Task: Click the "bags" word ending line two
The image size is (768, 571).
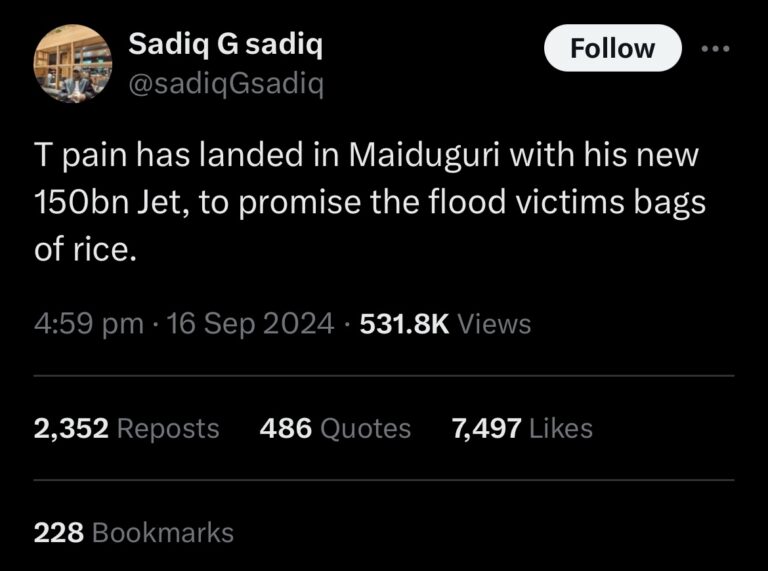Action: [x=679, y=203]
